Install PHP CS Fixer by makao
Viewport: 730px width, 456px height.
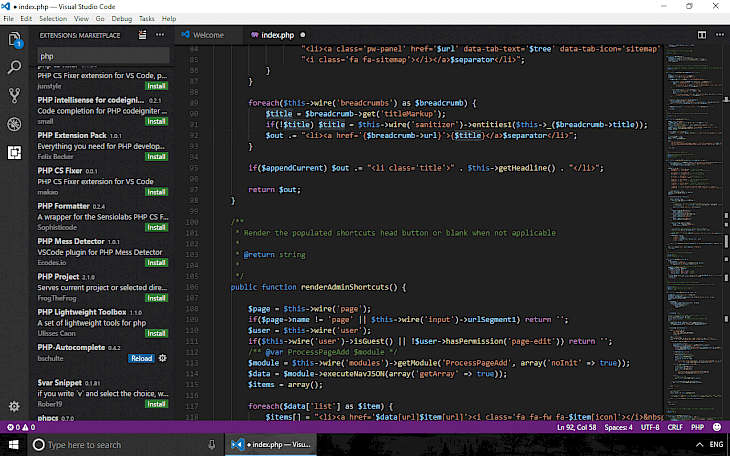pyautogui.click(x=156, y=192)
